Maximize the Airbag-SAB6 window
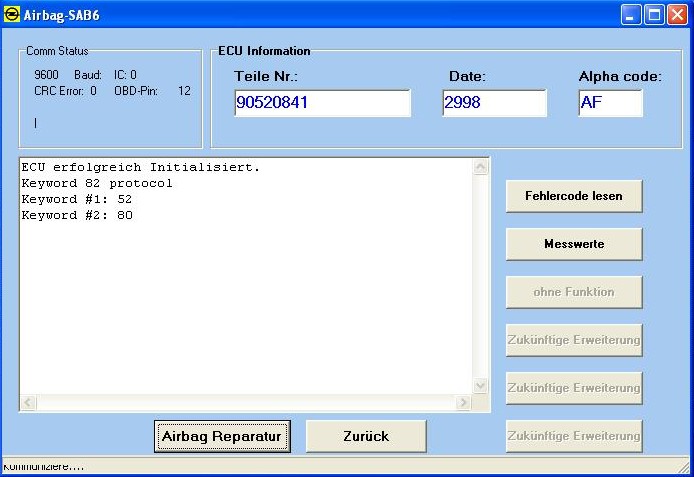Viewport: 694px width, 477px height. [x=654, y=15]
